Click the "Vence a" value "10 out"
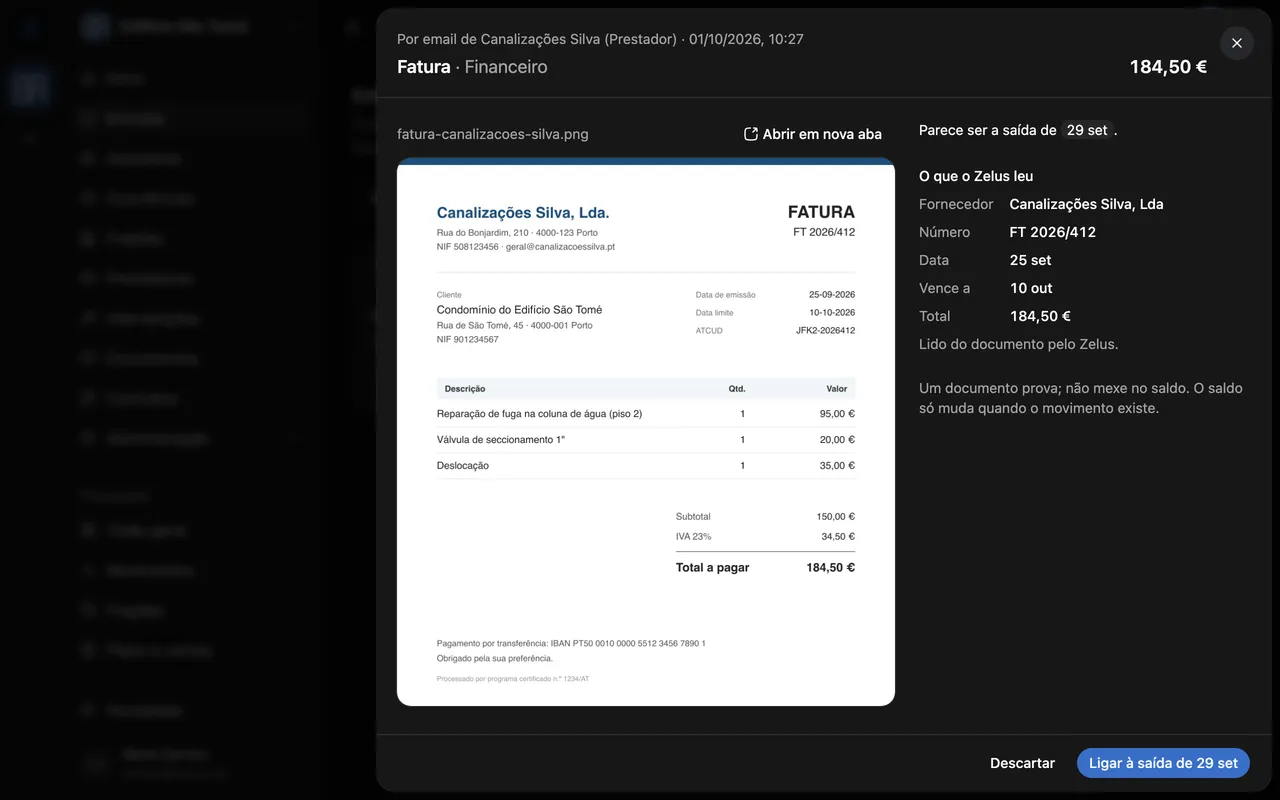1280x800 pixels. point(1031,288)
